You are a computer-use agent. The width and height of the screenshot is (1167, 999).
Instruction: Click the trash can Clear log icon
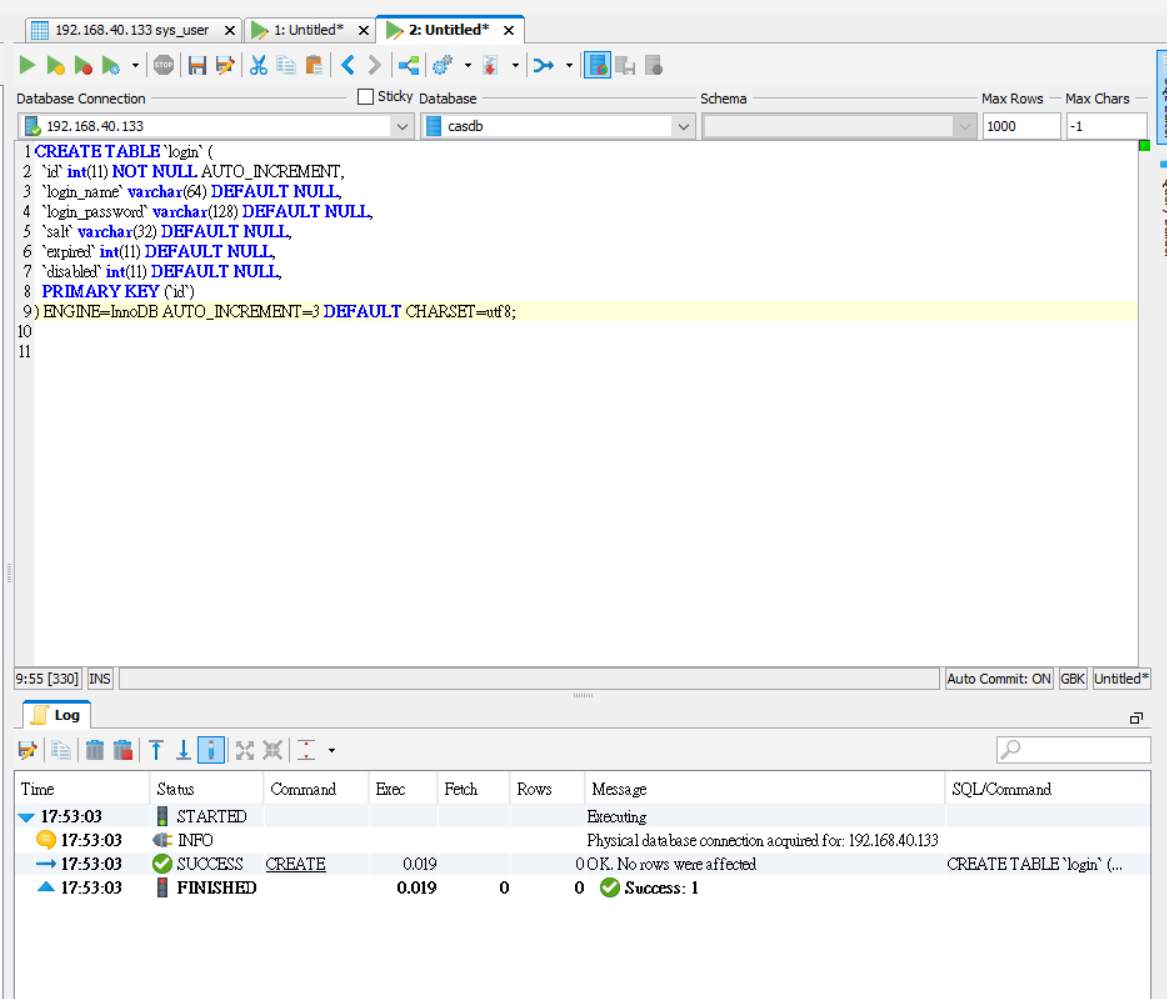click(x=94, y=750)
